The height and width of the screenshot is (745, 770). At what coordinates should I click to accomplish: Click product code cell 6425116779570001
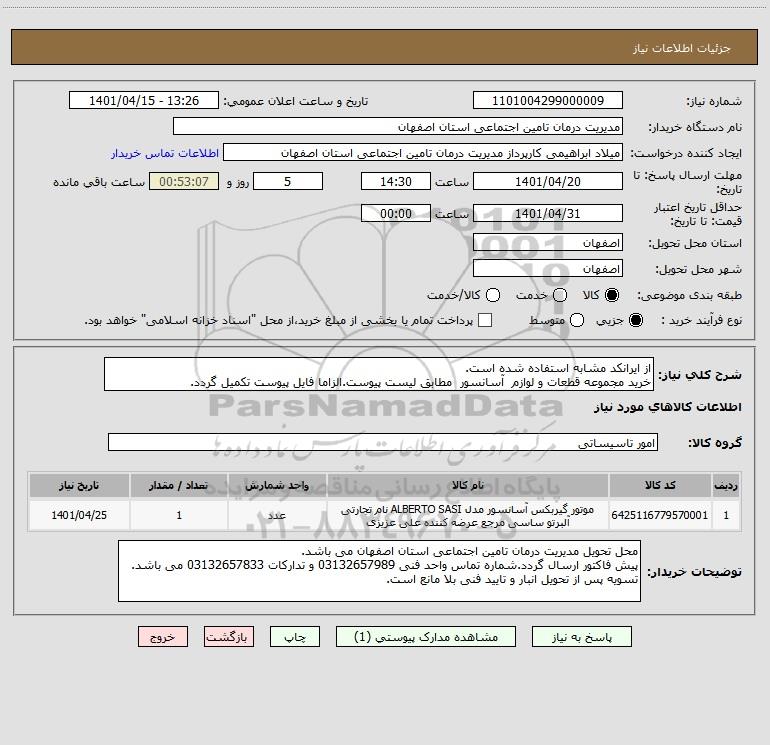click(660, 515)
